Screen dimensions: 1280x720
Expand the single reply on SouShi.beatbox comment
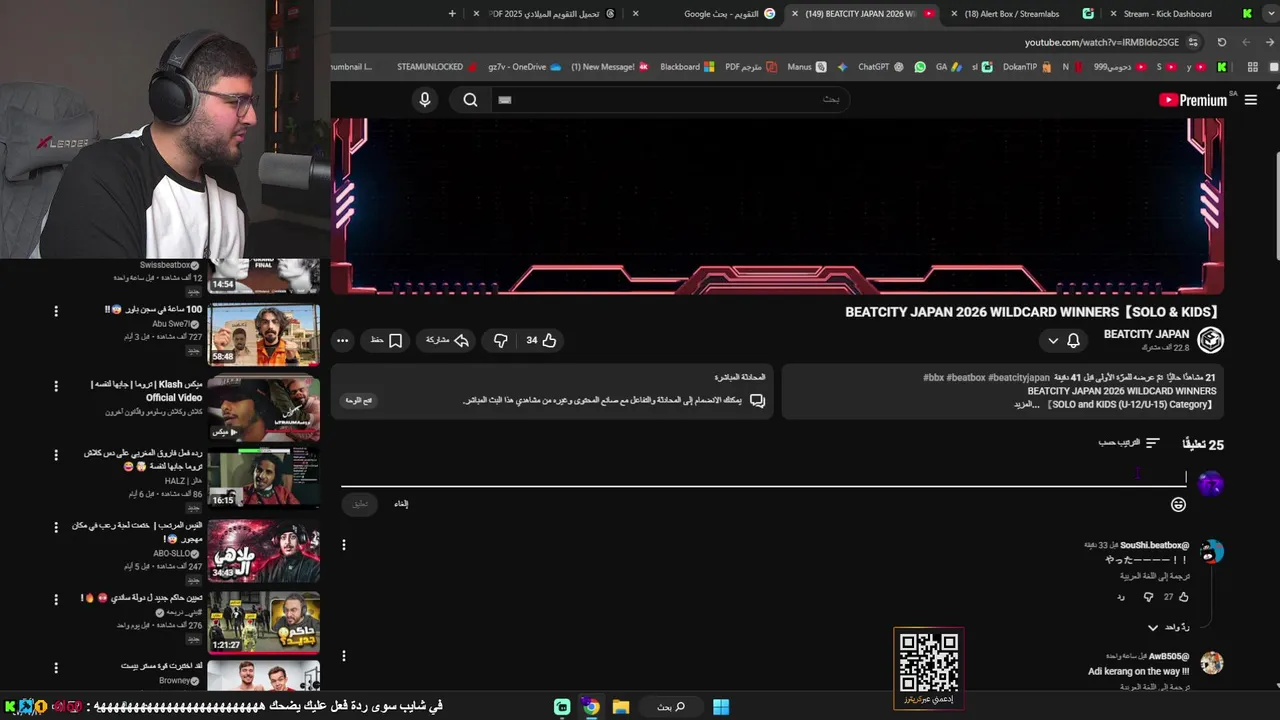[1170, 627]
